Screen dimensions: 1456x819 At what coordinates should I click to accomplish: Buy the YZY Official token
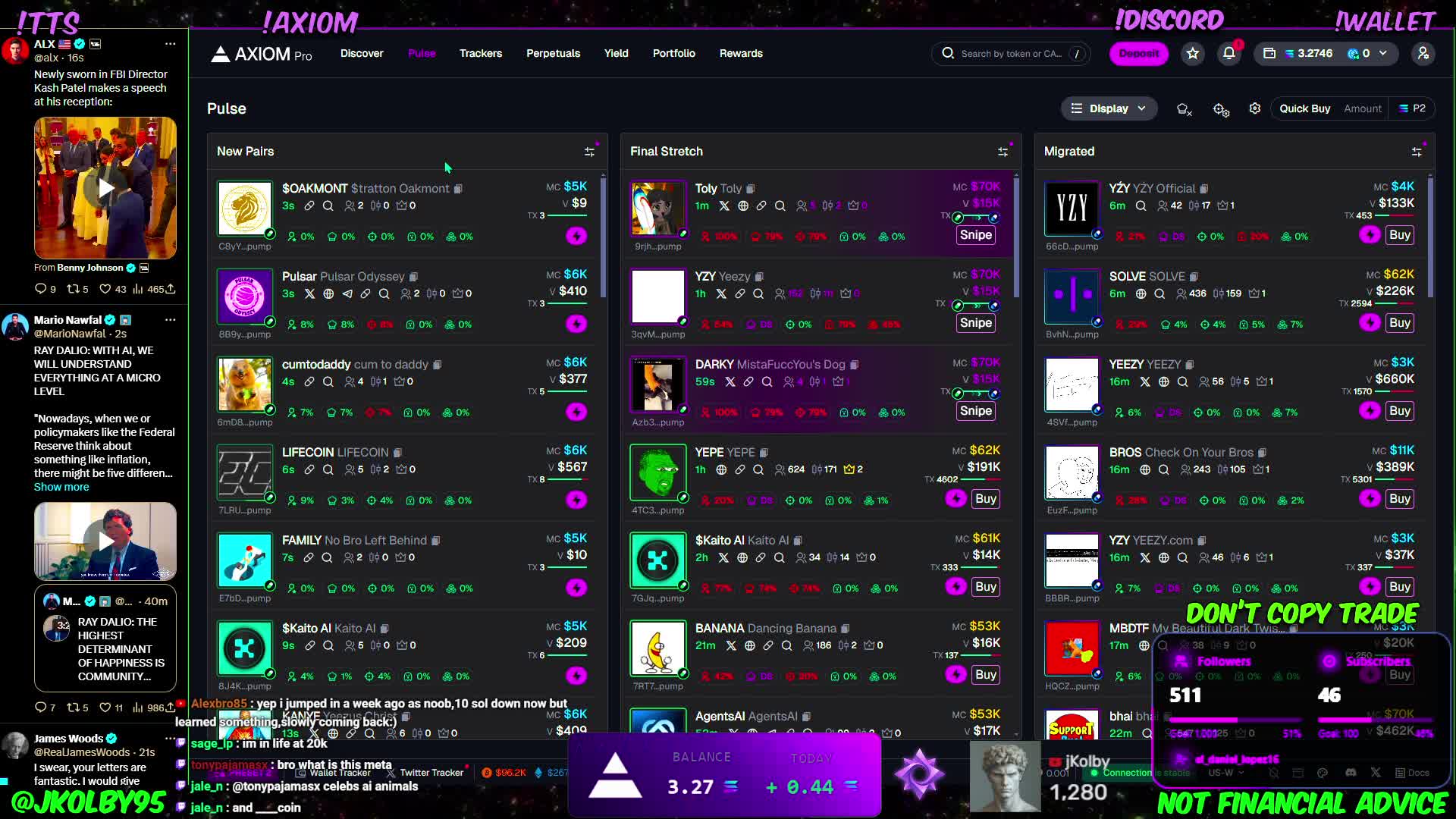pos(1400,235)
